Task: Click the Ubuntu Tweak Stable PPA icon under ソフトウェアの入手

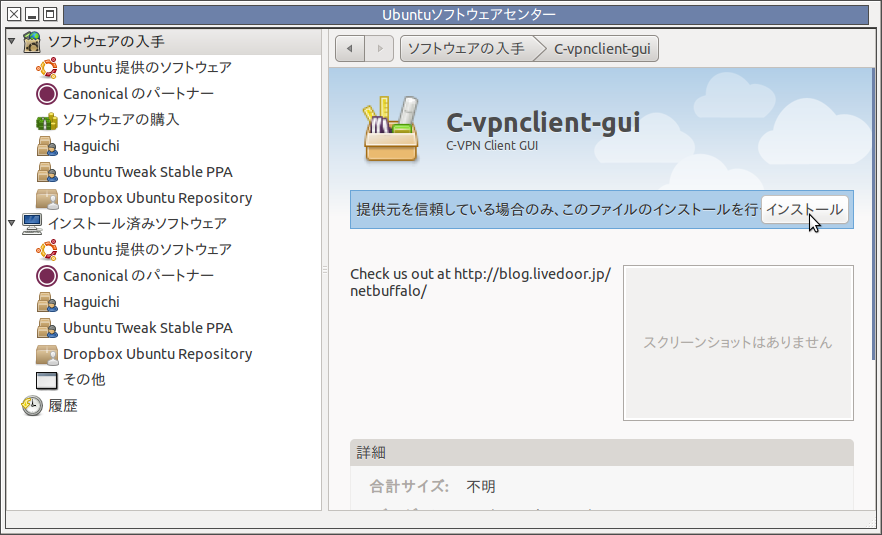Action: 47,172
